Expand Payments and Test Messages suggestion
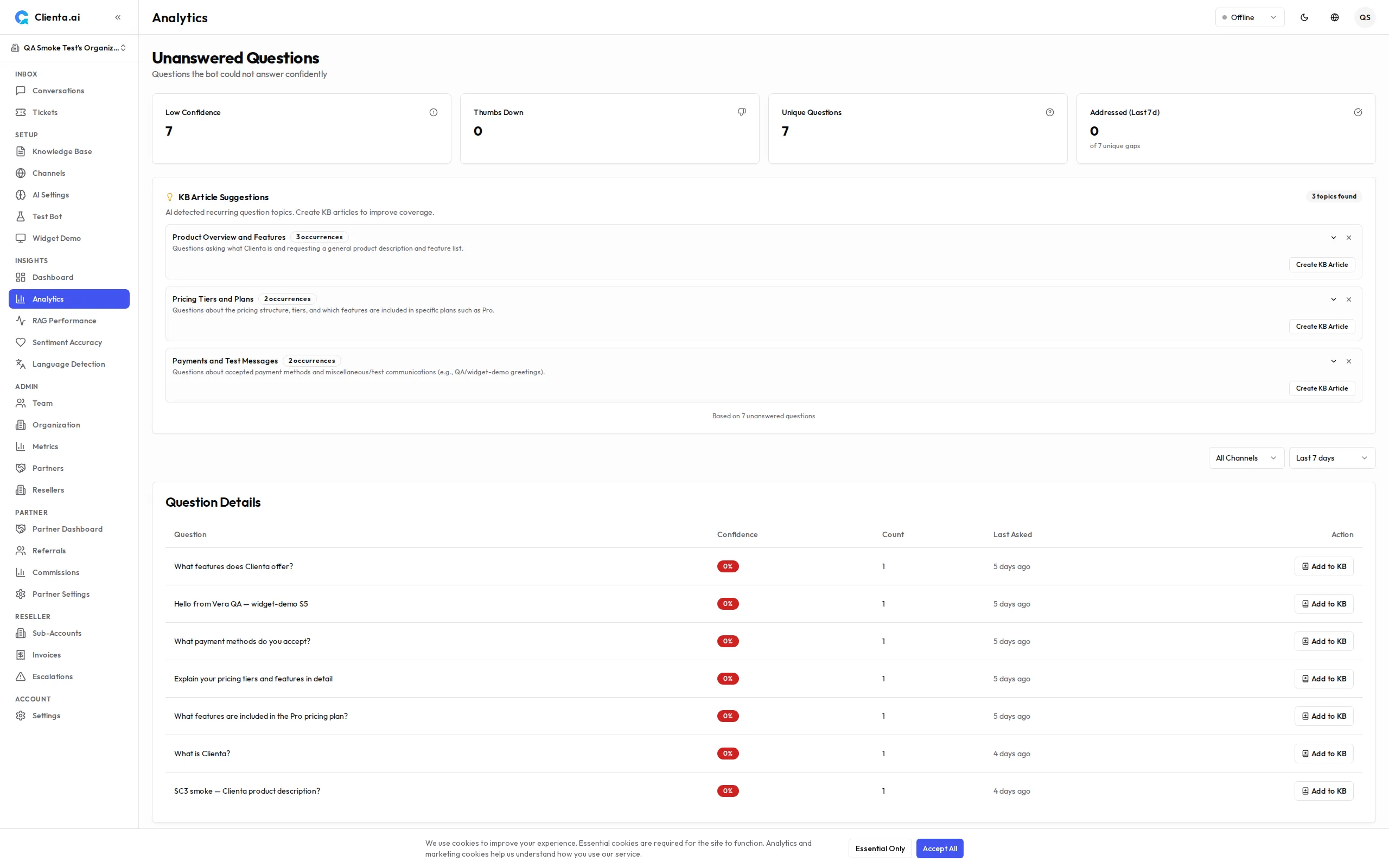Image resolution: width=1389 pixels, height=868 pixels. pos(1333,361)
